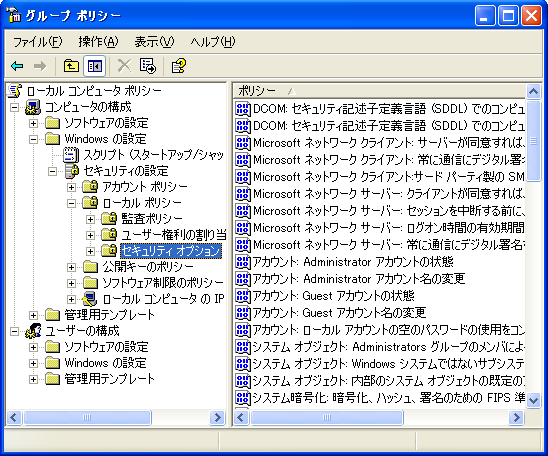Click the アカウント: Guest アカウントの状態 policy icon

click(x=243, y=296)
